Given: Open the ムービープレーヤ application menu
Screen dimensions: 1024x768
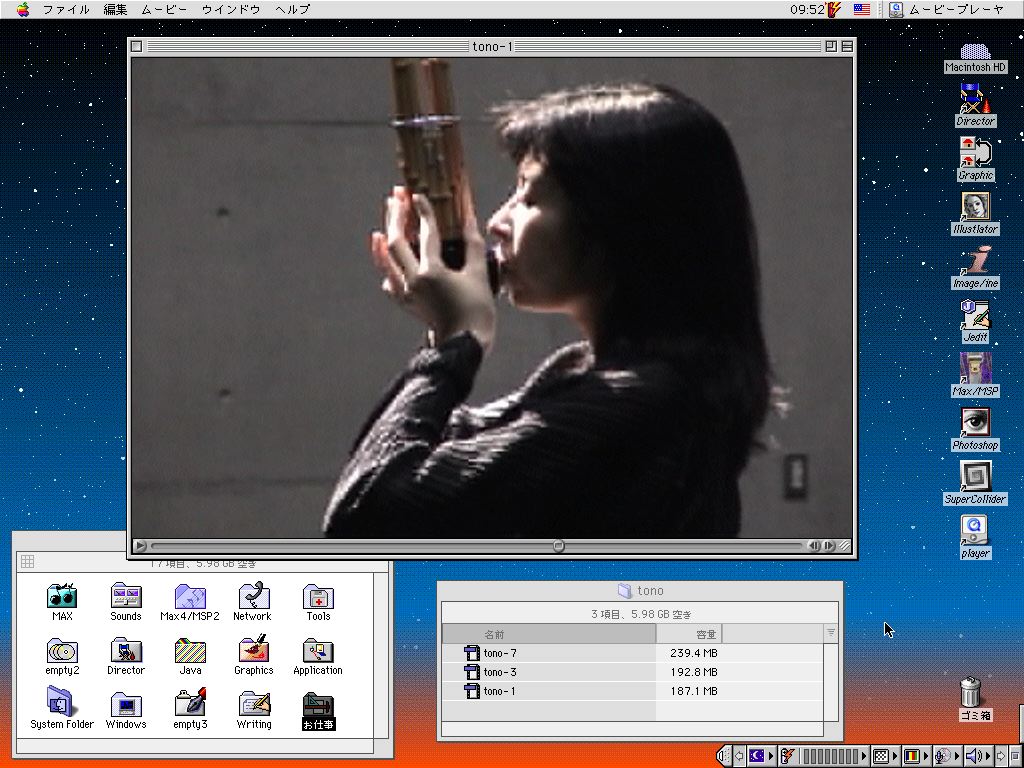Looking at the screenshot, I should (945, 9).
